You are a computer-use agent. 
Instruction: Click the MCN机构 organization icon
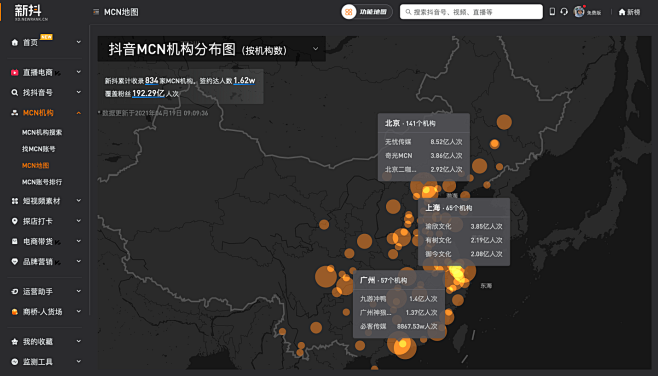[x=15, y=112]
